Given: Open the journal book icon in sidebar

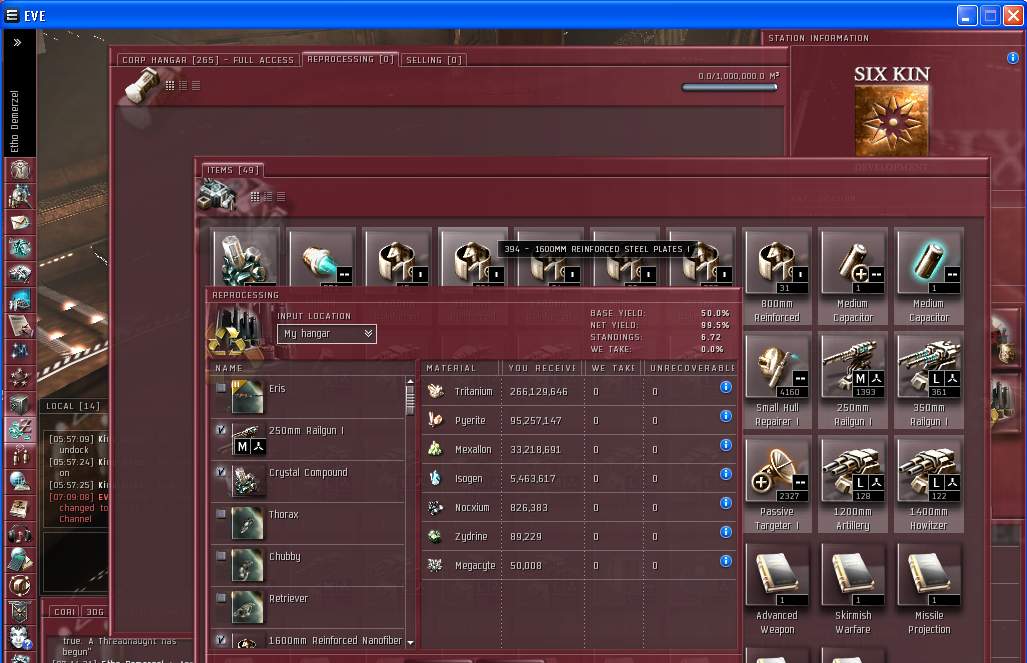Looking at the screenshot, I should (20, 508).
